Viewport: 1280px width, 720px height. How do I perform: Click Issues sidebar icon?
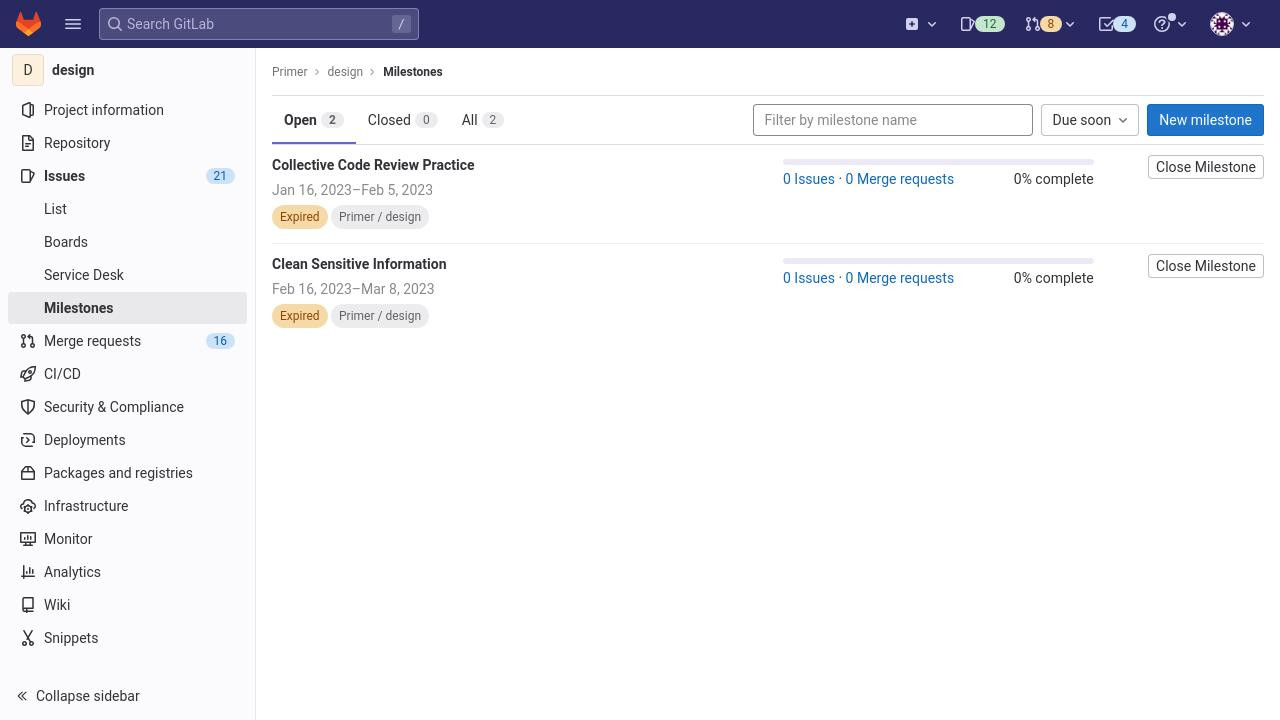tap(28, 176)
